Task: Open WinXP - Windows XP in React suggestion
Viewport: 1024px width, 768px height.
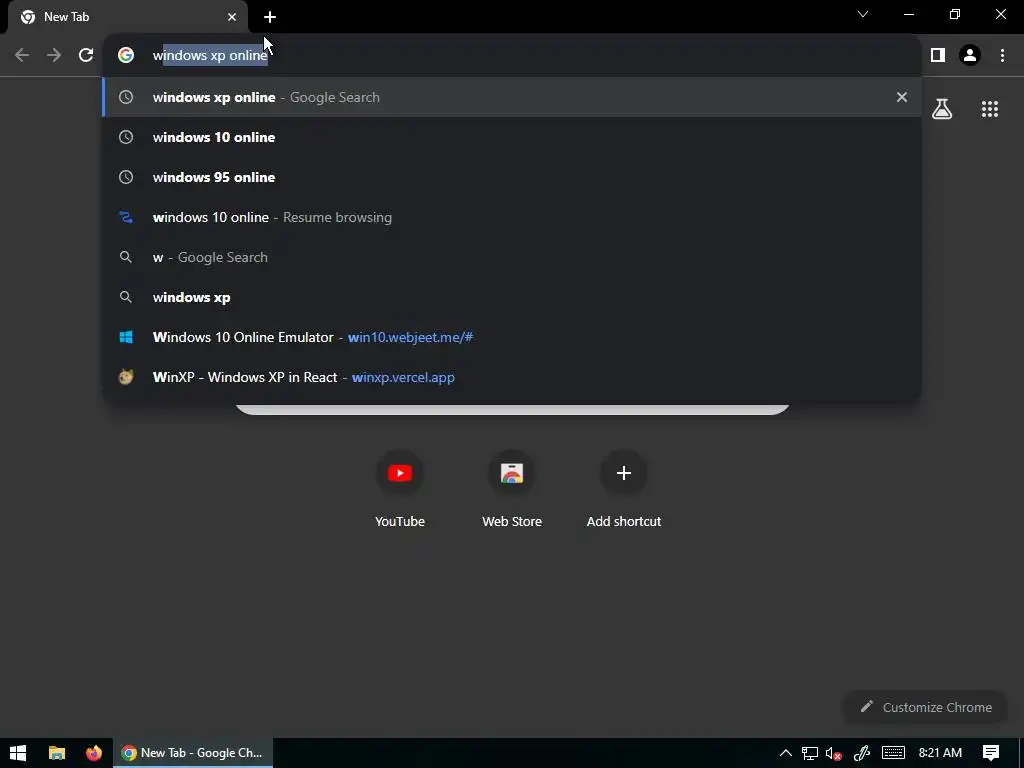Action: [512, 377]
